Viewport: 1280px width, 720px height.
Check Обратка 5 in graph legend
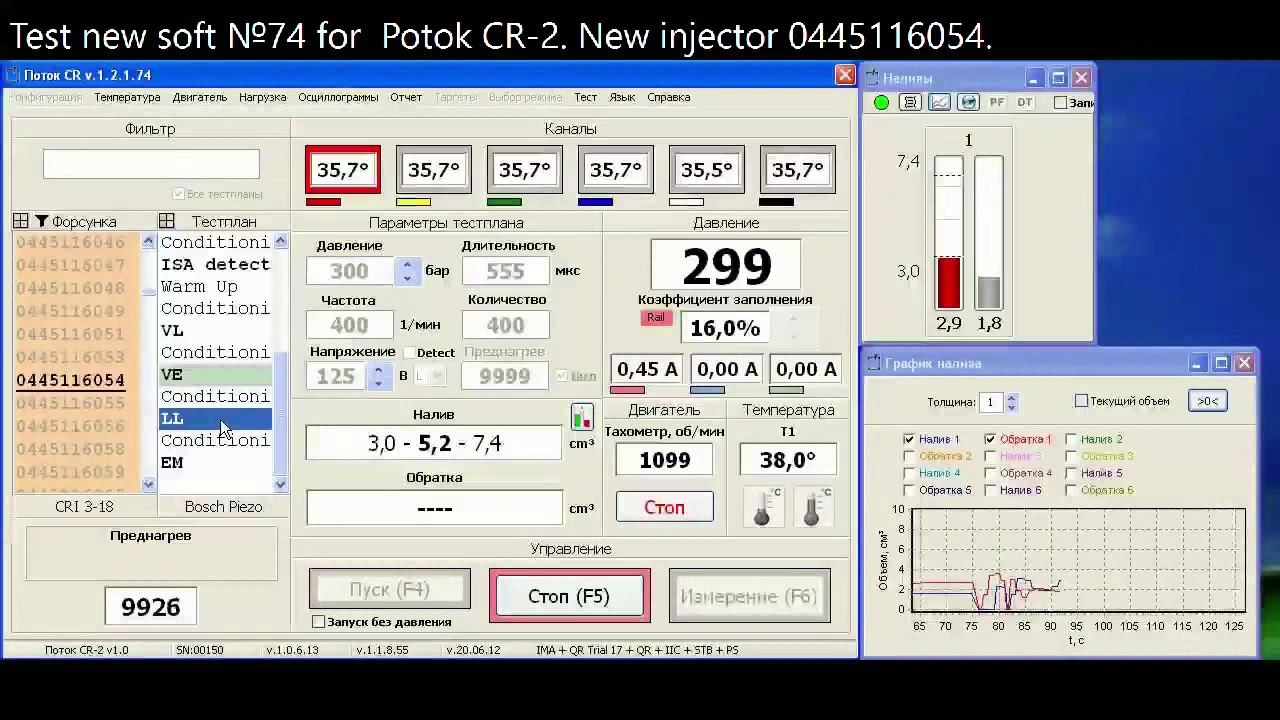909,490
